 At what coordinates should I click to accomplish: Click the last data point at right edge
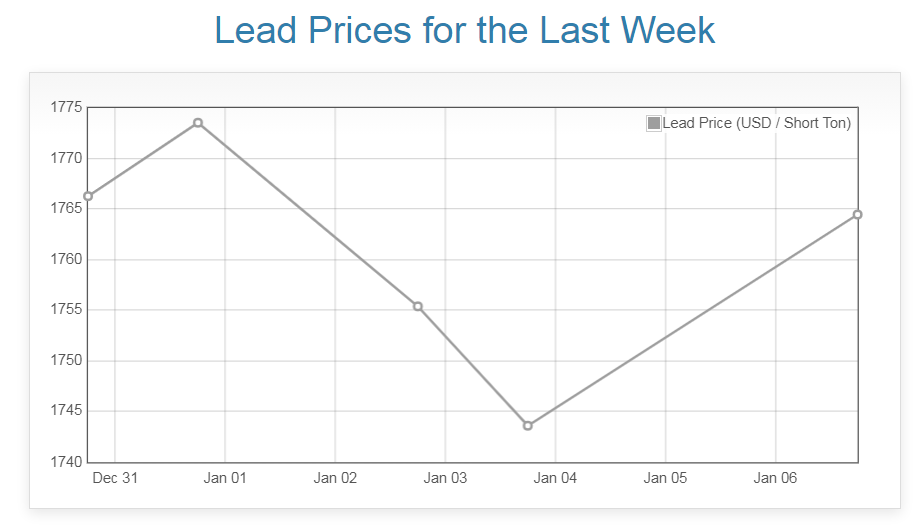[x=858, y=215]
